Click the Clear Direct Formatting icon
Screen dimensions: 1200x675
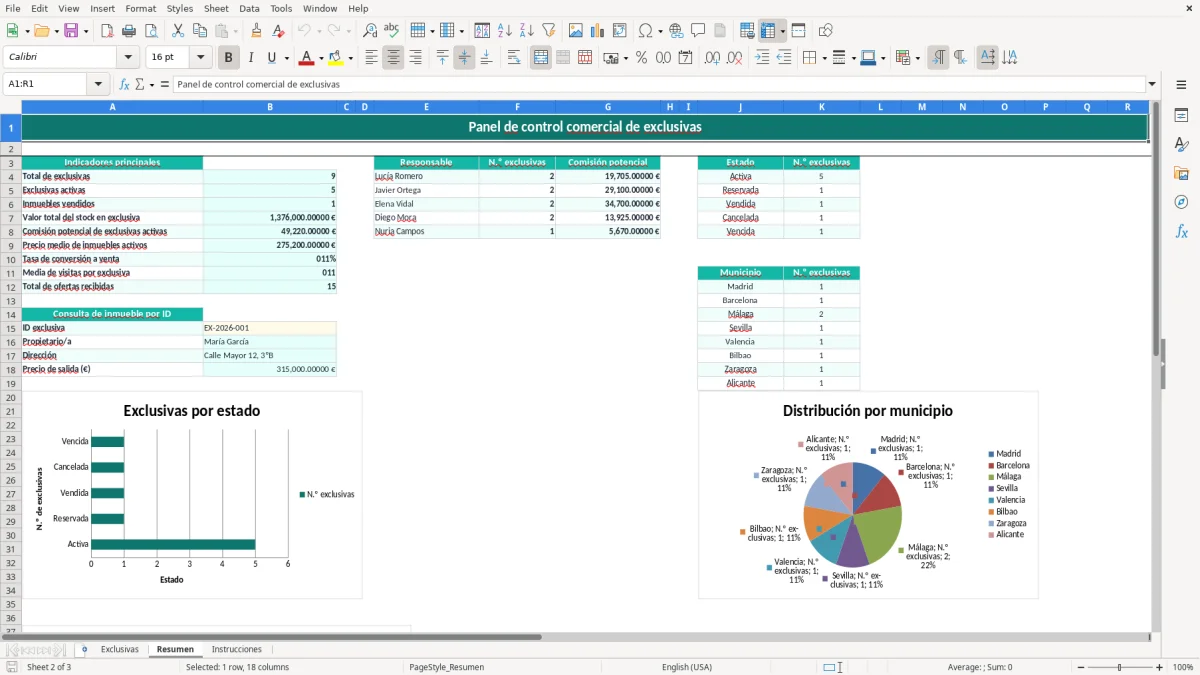278,31
